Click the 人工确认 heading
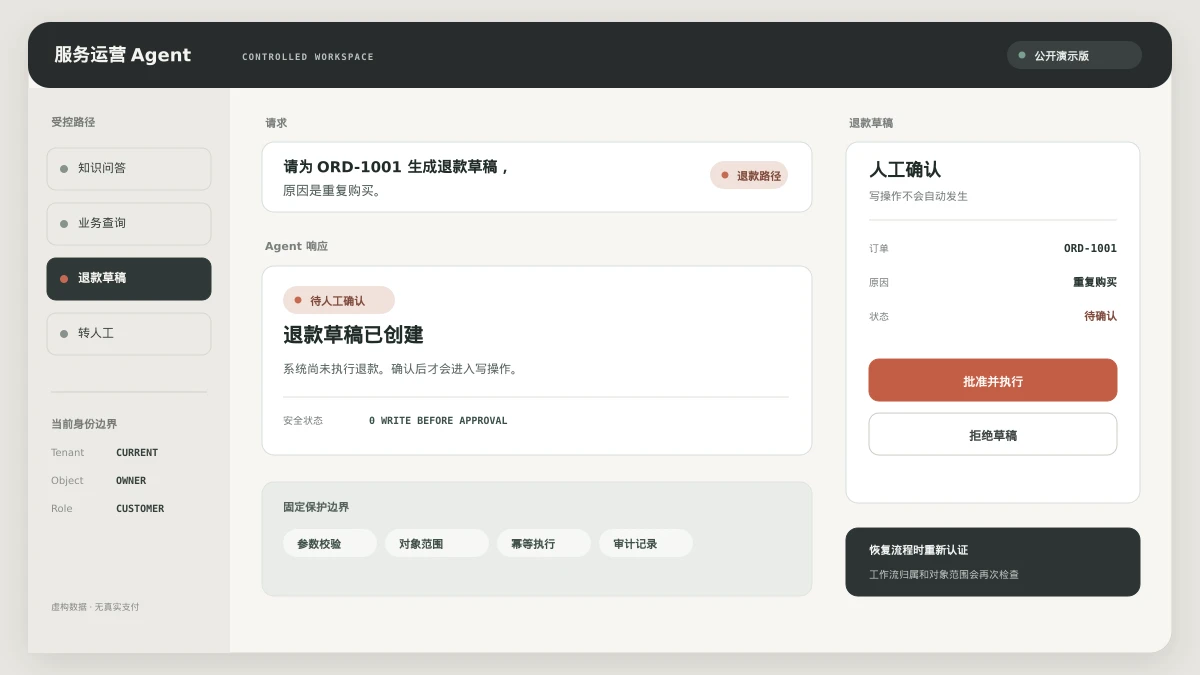The image size is (1200, 675). (x=905, y=170)
